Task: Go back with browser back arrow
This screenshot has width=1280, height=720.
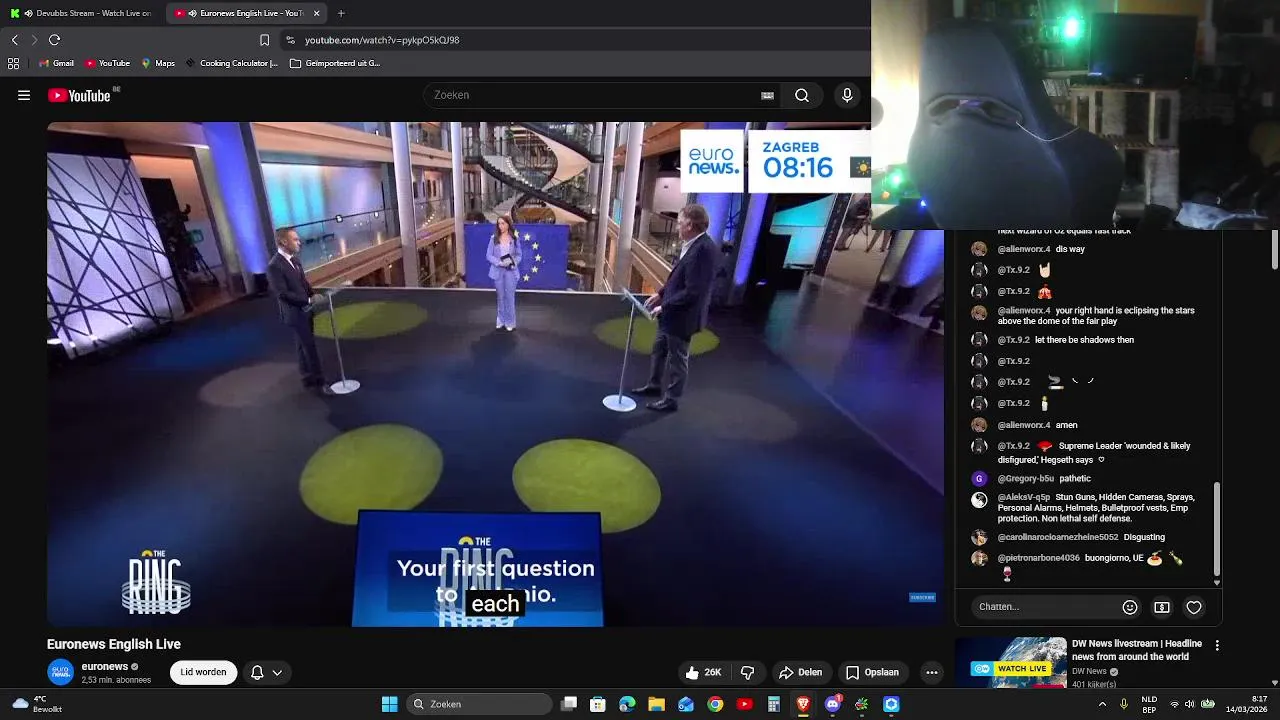Action: click(14, 40)
